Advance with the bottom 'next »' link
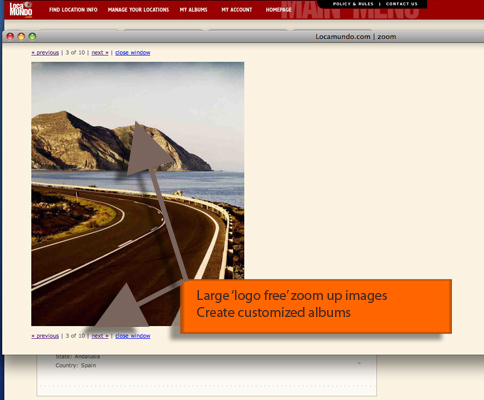Image resolution: width=484 pixels, height=400 pixels. (x=100, y=336)
